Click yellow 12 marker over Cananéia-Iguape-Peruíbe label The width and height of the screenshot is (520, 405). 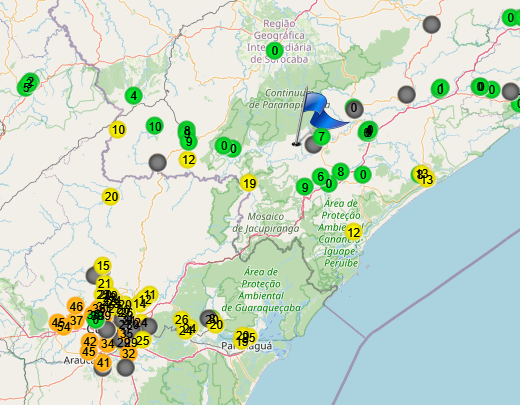[354, 232]
